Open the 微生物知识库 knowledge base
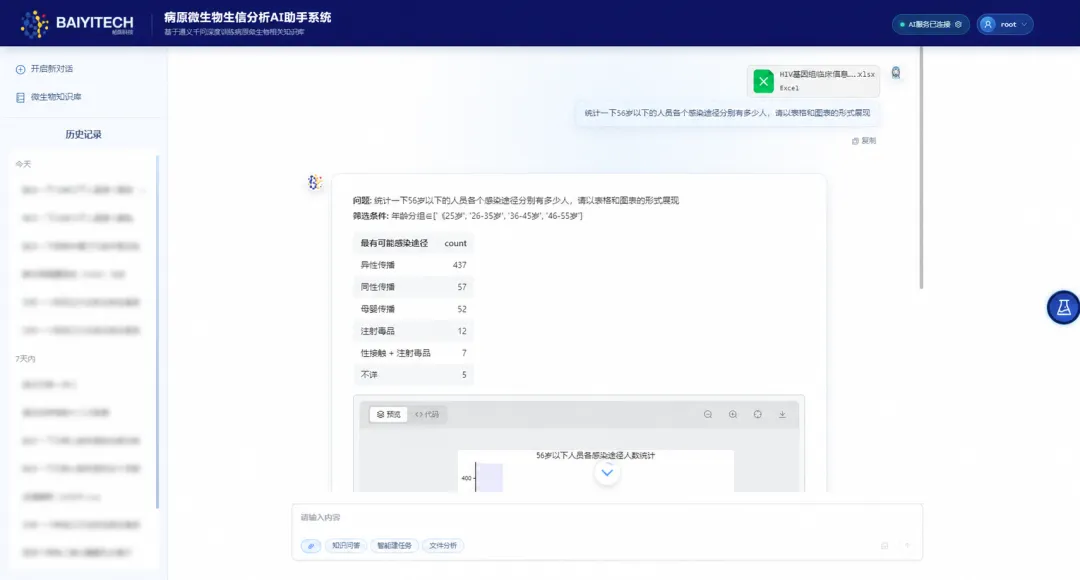 (49, 97)
